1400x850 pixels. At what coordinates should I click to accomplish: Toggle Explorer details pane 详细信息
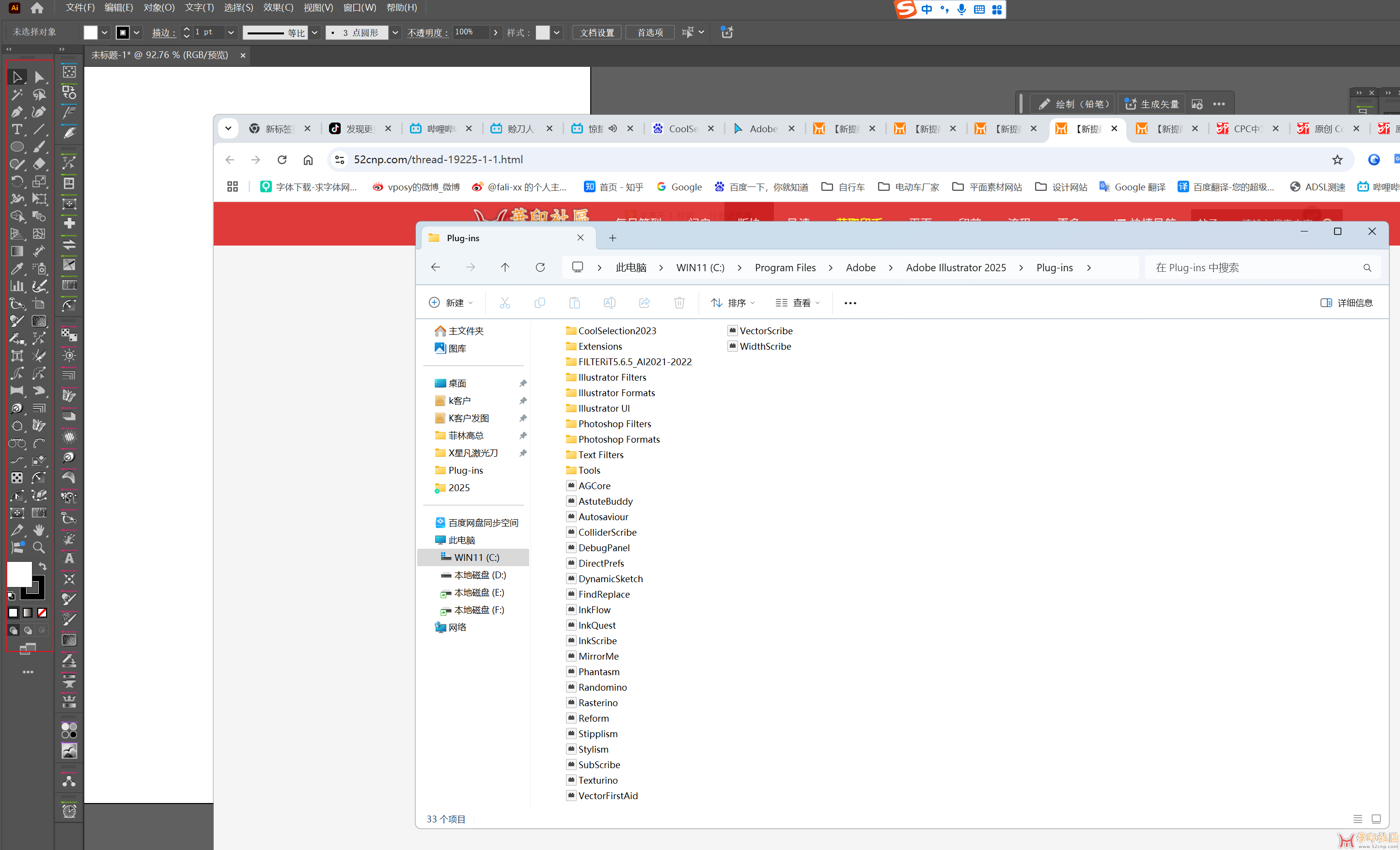[1346, 303]
